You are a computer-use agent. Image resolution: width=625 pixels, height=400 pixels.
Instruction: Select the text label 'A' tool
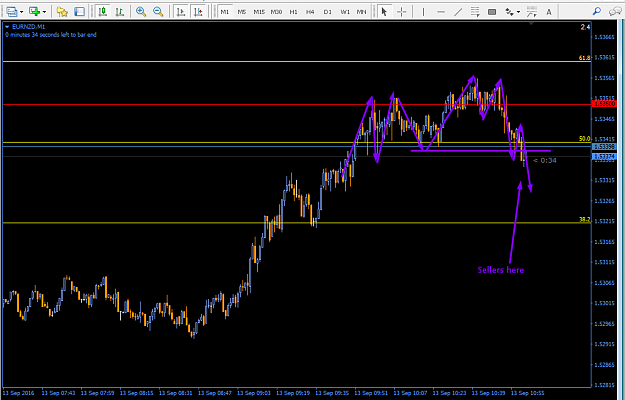click(549, 12)
